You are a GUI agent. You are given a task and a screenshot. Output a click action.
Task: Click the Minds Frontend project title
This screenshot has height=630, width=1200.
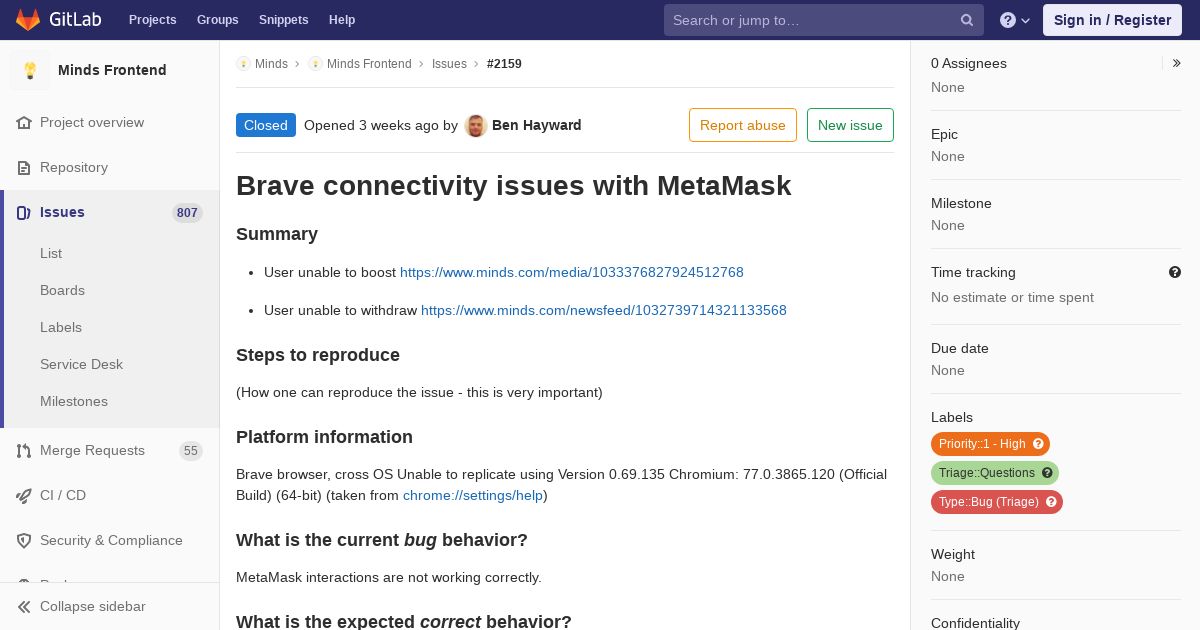click(112, 71)
